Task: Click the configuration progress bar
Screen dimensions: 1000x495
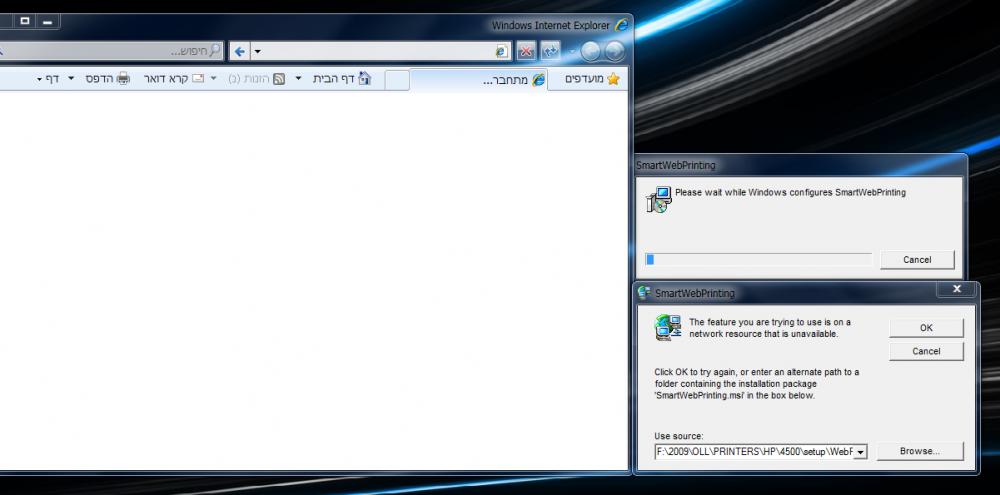Action: [758, 259]
